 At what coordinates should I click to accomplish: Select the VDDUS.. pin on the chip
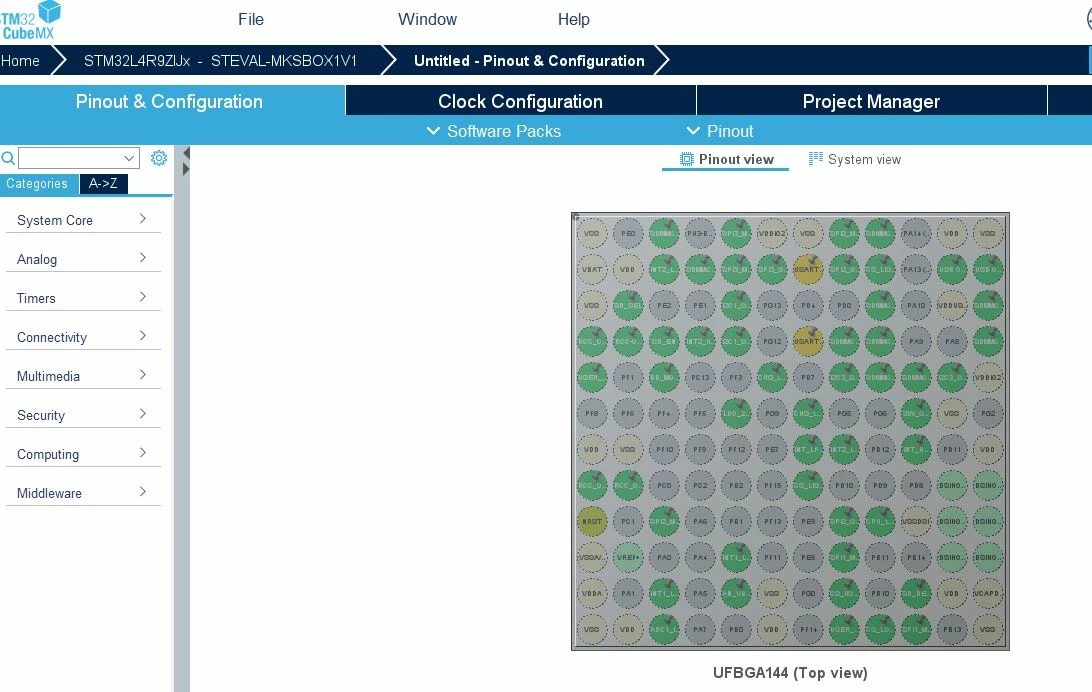pos(952,305)
